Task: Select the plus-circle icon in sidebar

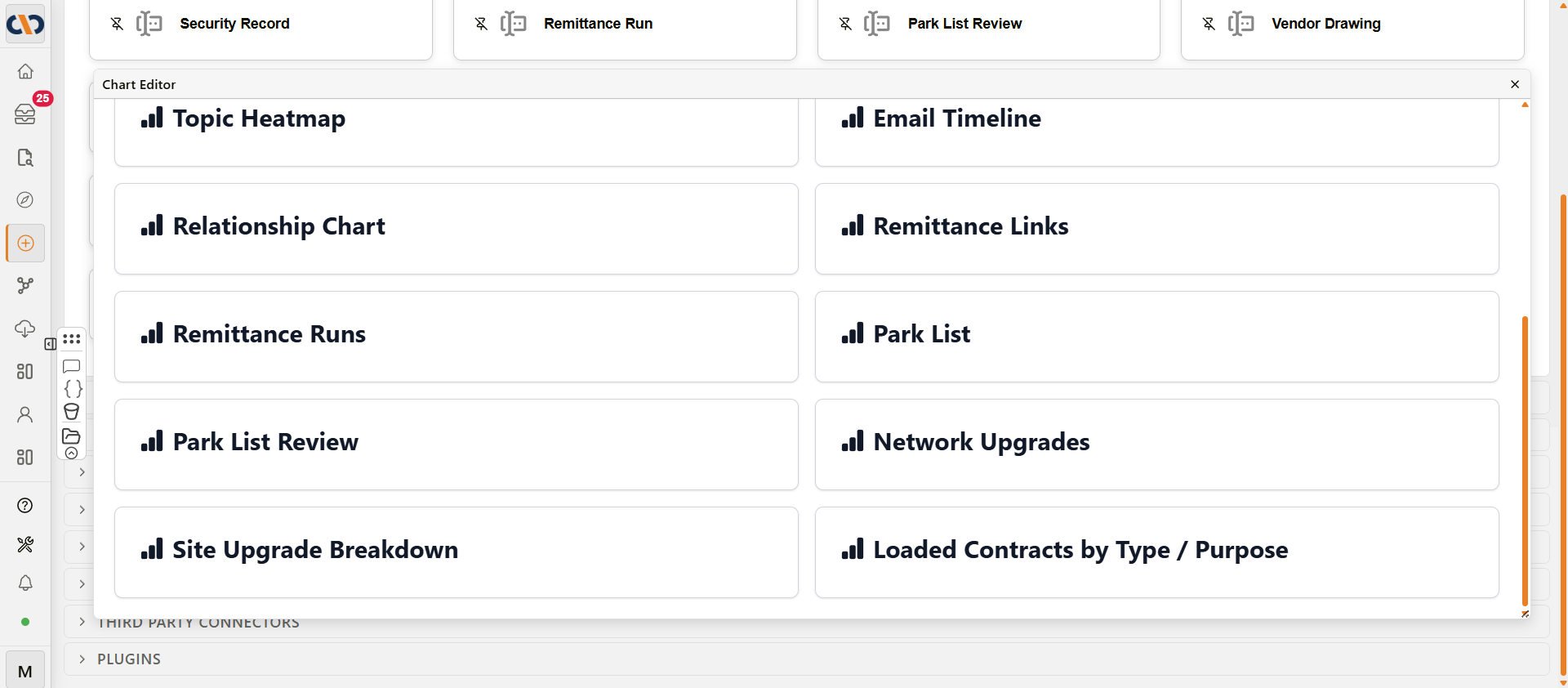Action: (x=25, y=243)
